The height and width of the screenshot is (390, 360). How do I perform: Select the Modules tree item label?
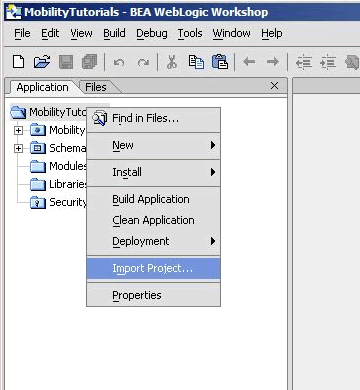coord(68,166)
